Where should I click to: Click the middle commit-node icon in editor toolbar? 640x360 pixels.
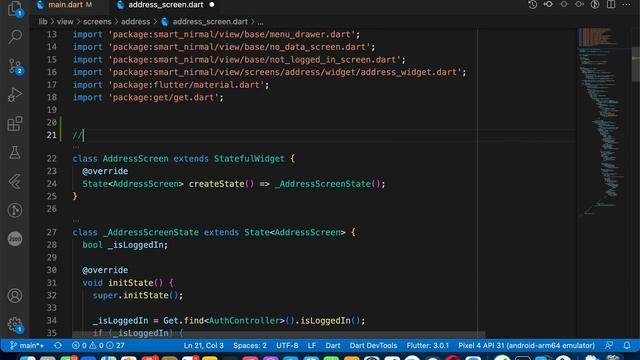pos(564,4)
